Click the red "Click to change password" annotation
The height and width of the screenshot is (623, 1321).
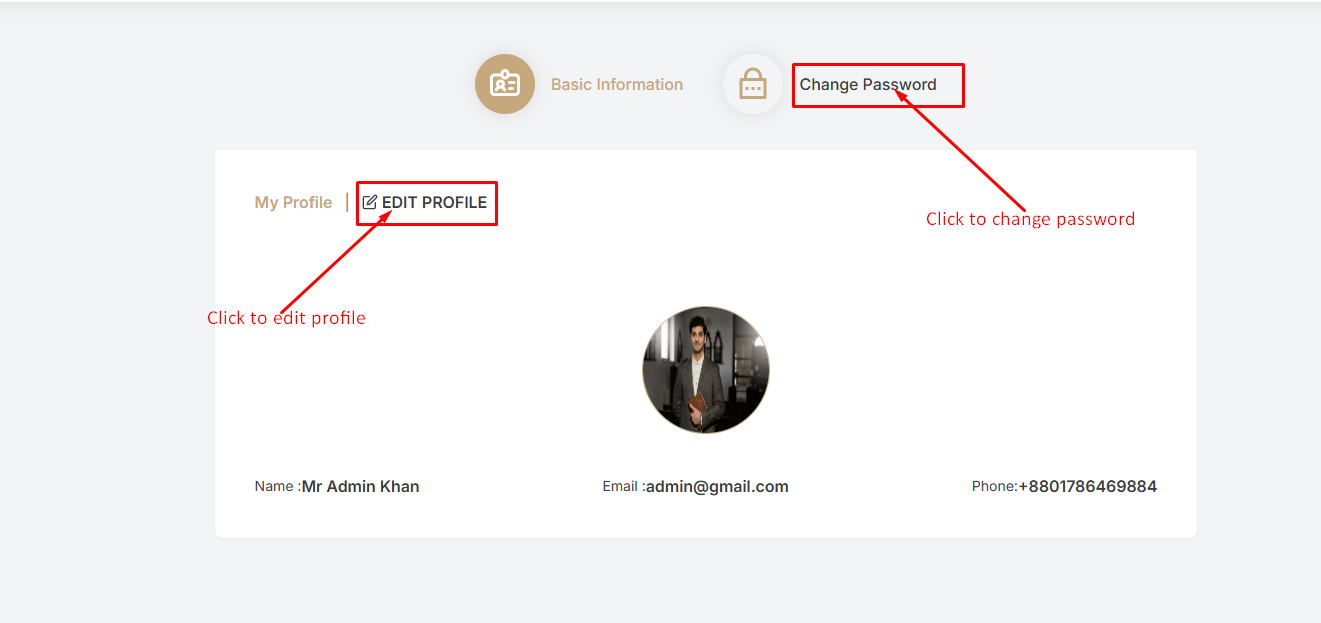point(1031,219)
